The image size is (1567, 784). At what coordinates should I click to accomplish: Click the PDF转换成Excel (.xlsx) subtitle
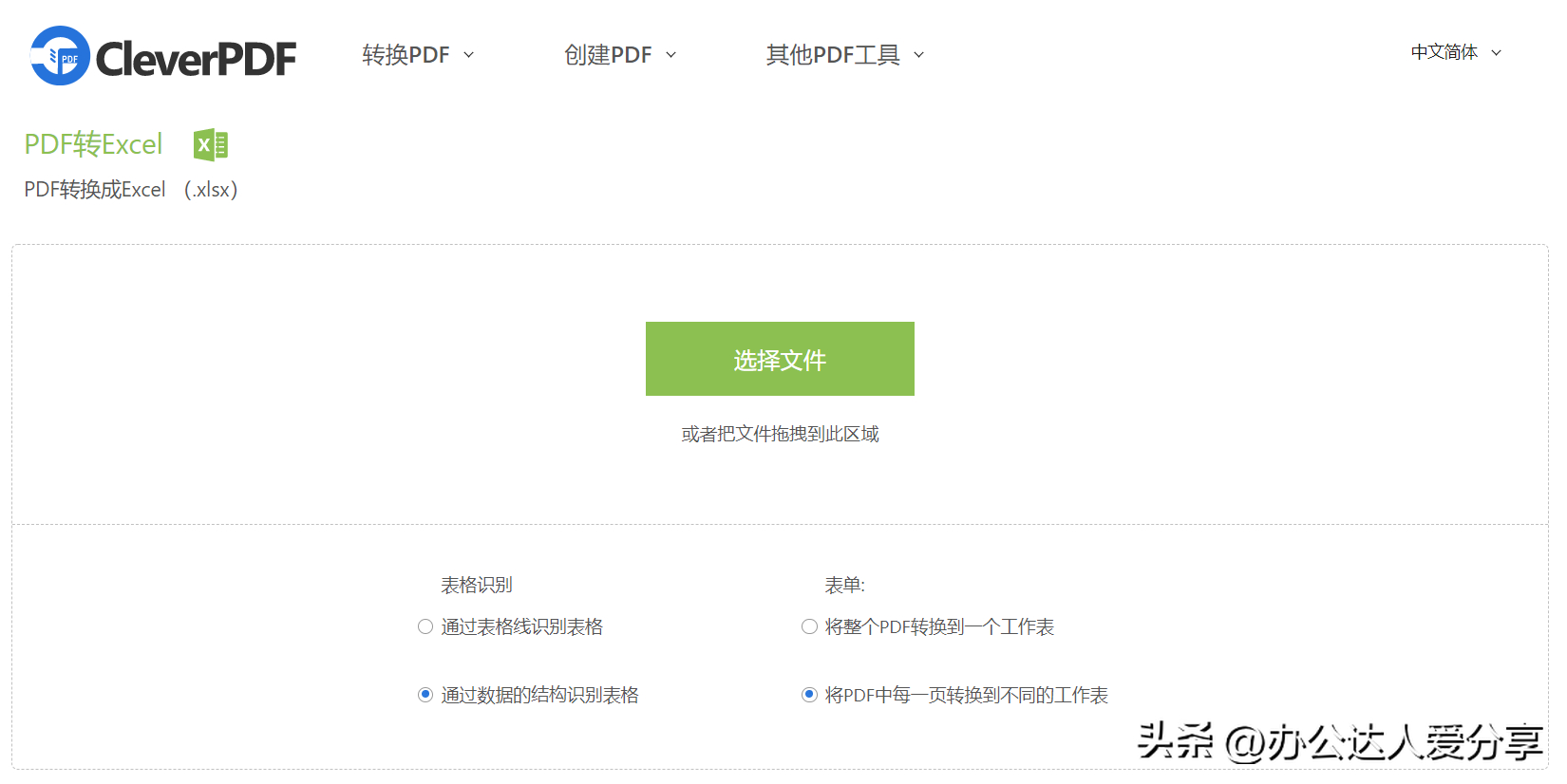pyautogui.click(x=131, y=190)
